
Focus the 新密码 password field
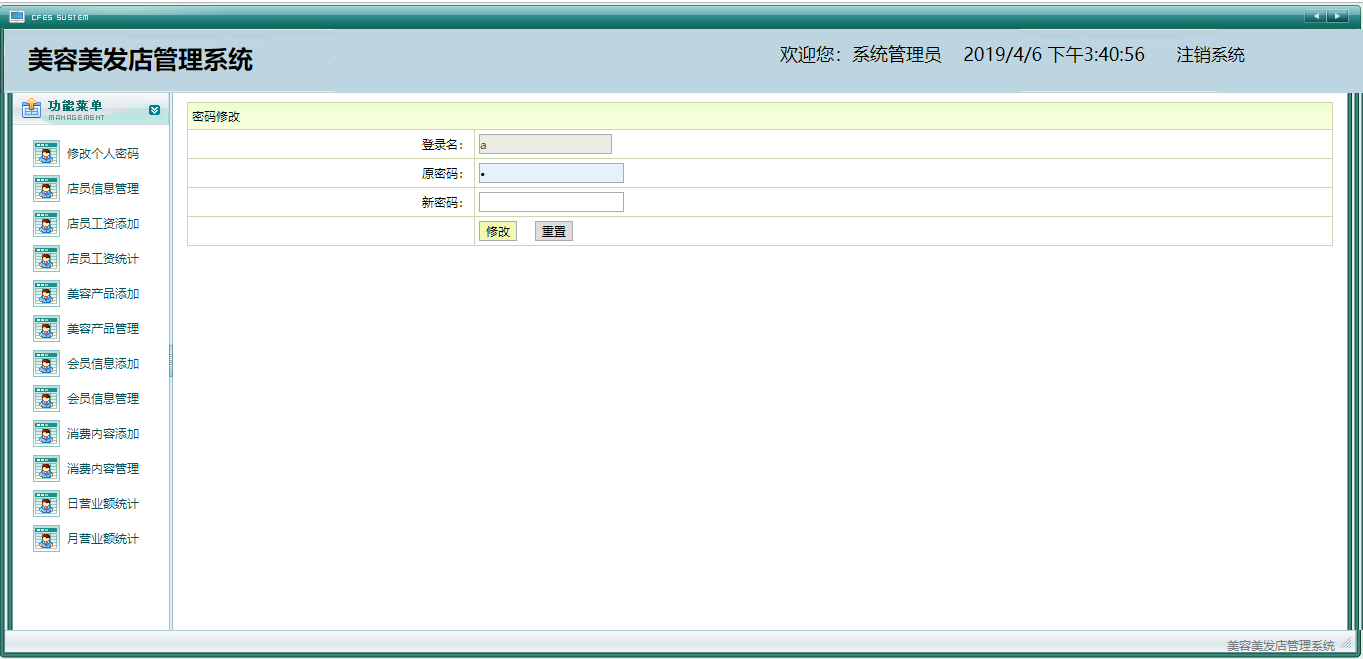point(551,203)
